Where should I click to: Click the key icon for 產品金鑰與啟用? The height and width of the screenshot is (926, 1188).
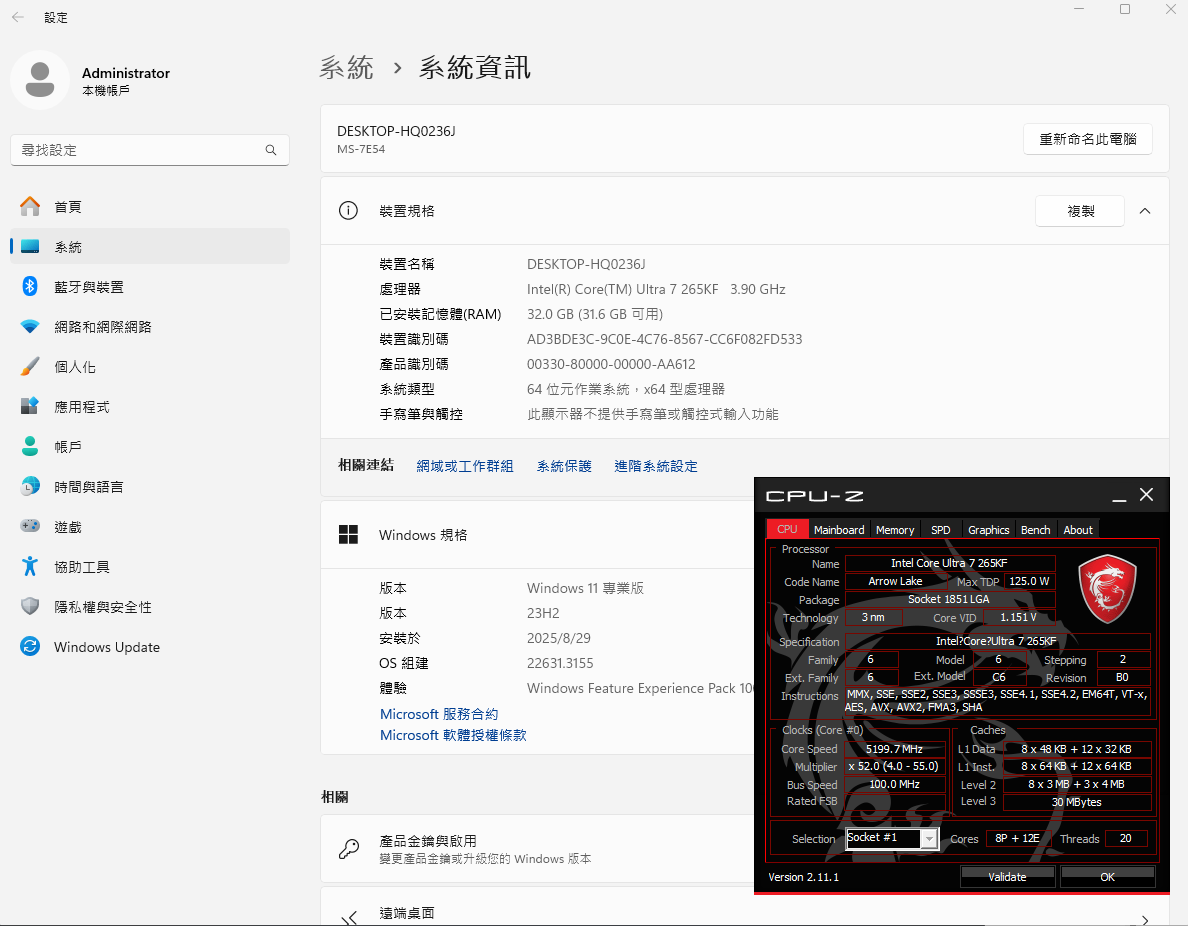point(349,849)
